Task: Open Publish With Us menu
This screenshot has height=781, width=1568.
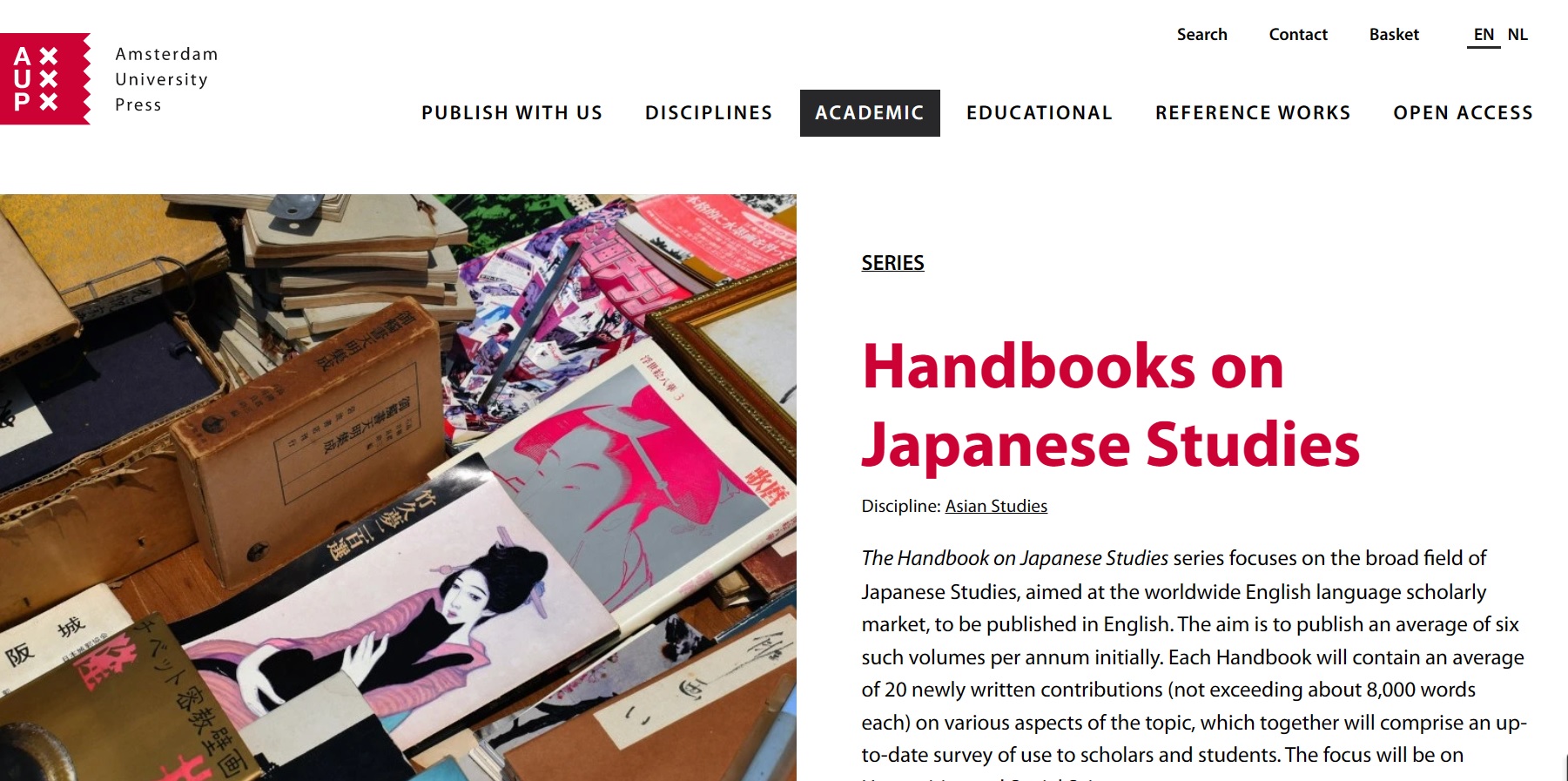Action: [512, 113]
